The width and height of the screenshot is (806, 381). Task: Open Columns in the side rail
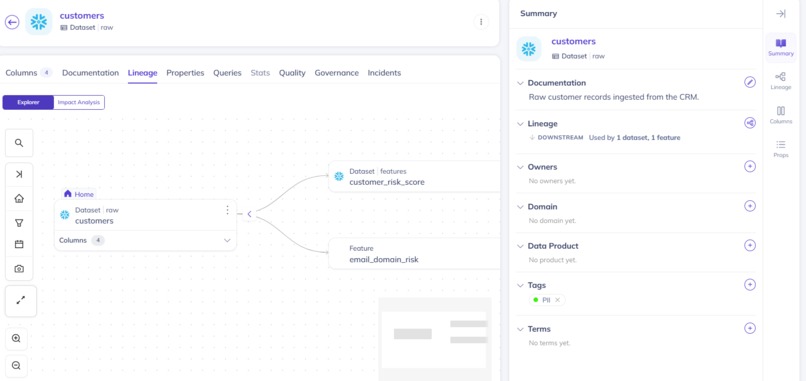(x=781, y=115)
